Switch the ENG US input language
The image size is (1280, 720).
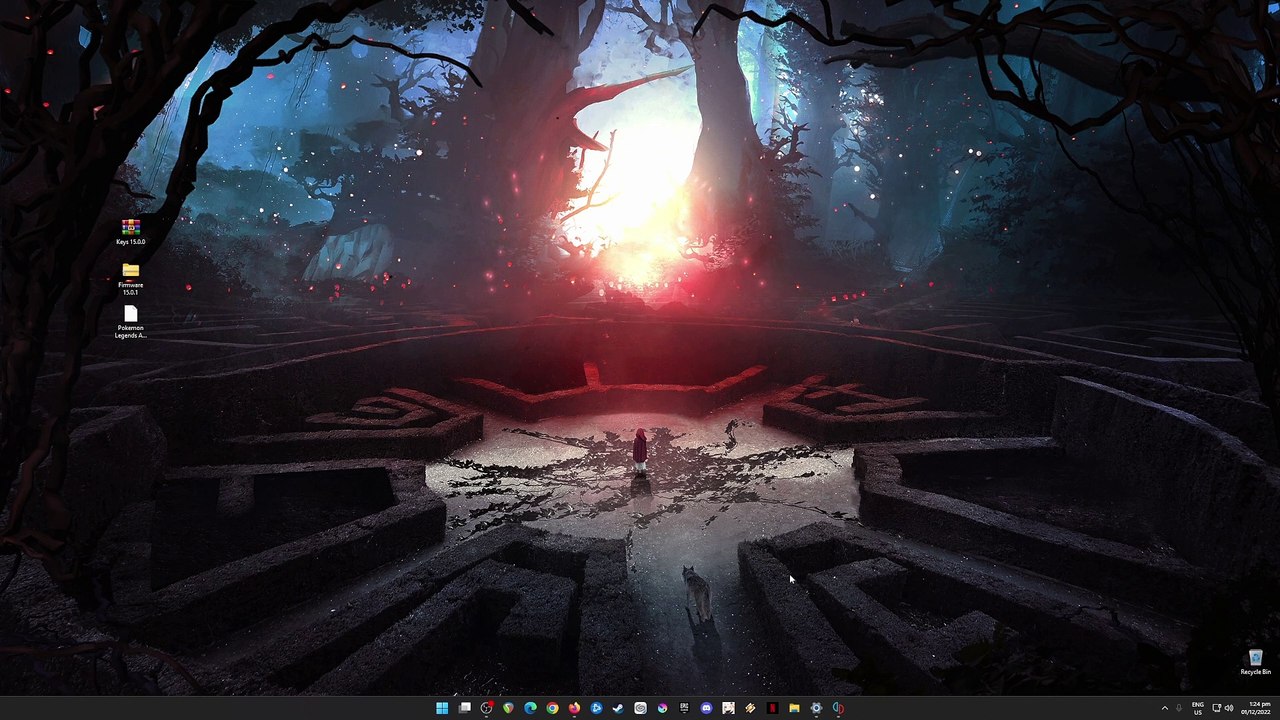1198,708
